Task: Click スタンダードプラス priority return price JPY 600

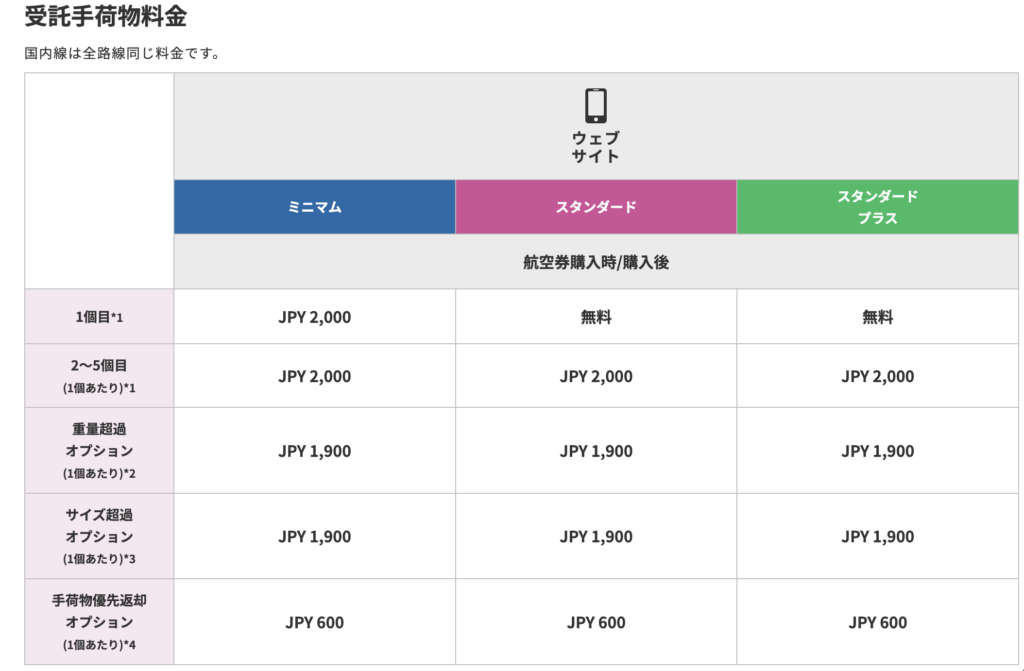Action: click(x=877, y=623)
